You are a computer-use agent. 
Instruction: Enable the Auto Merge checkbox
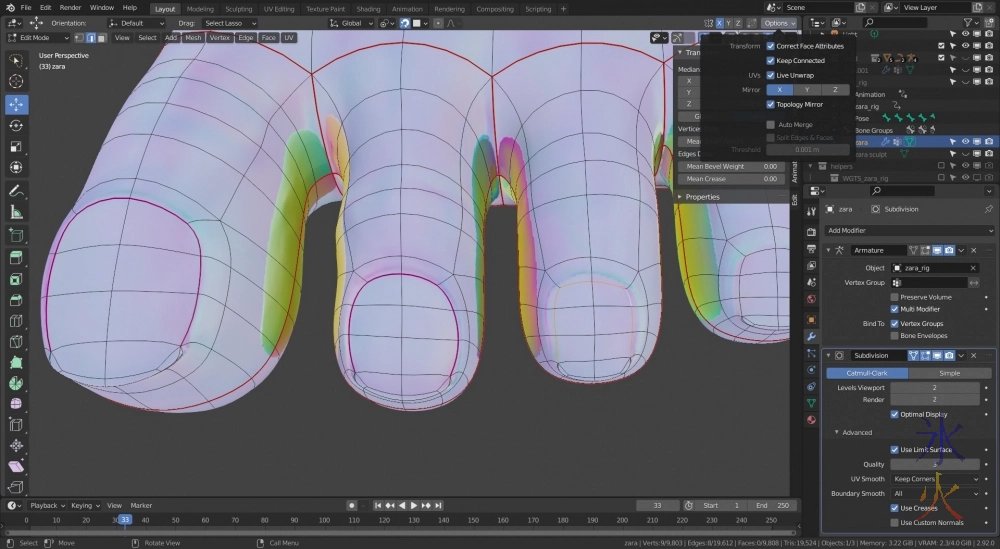click(x=770, y=125)
